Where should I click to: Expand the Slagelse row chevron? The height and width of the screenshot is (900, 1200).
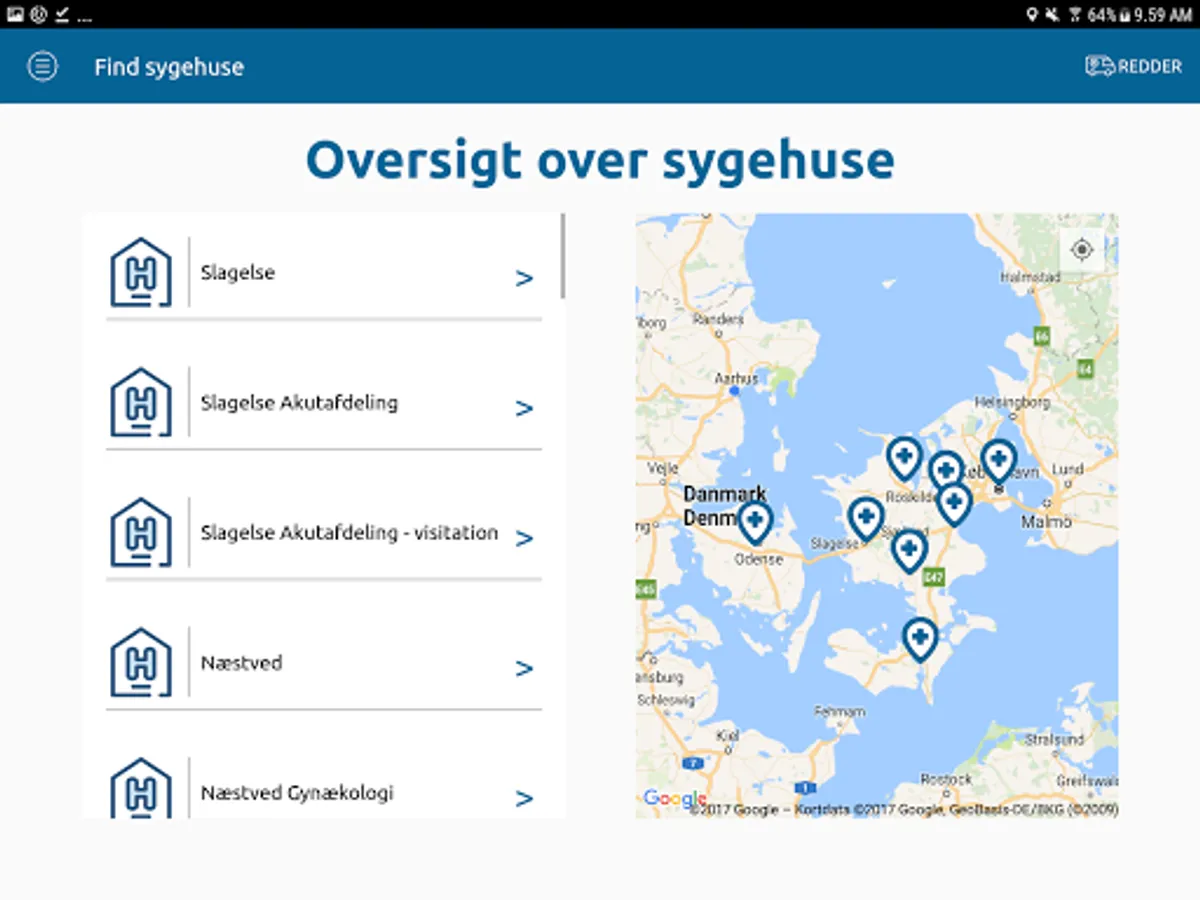524,279
